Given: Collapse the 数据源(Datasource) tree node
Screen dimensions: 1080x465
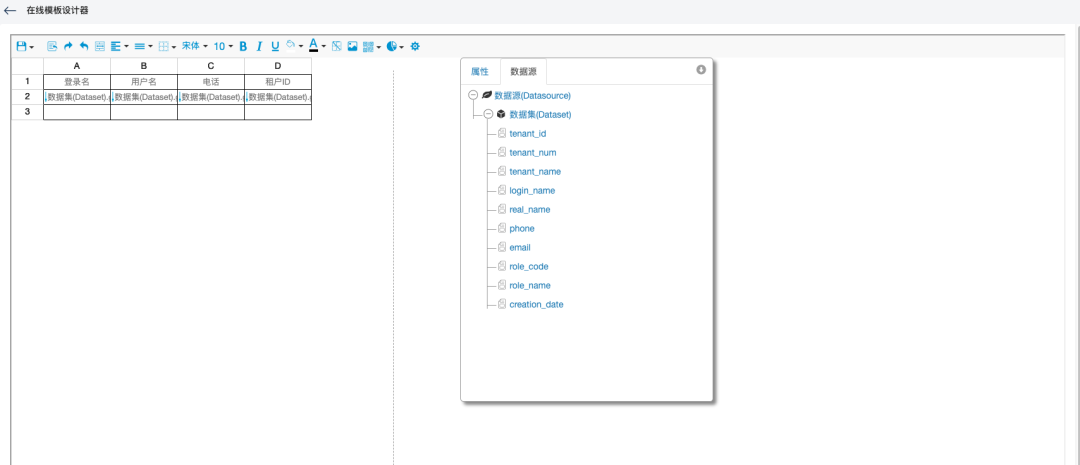Looking at the screenshot, I should click(x=472, y=95).
